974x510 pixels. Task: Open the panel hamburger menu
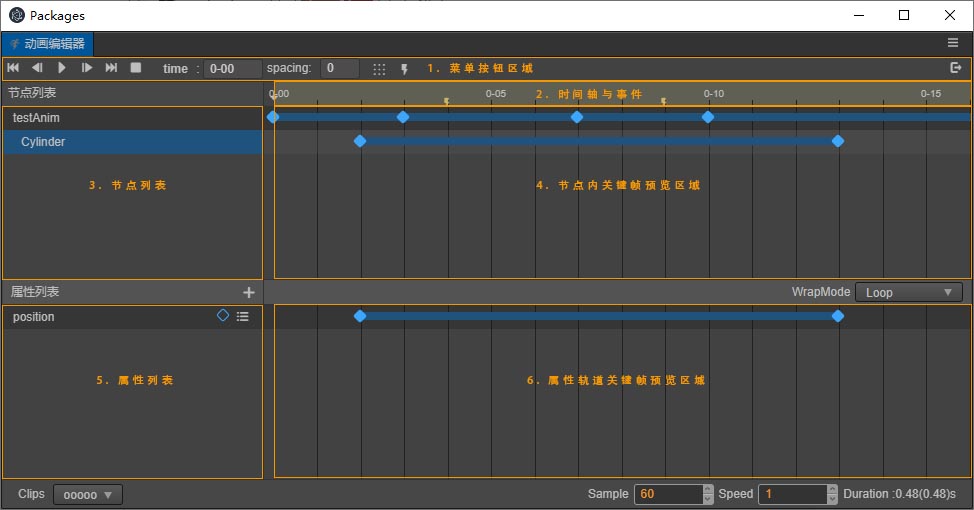[953, 42]
